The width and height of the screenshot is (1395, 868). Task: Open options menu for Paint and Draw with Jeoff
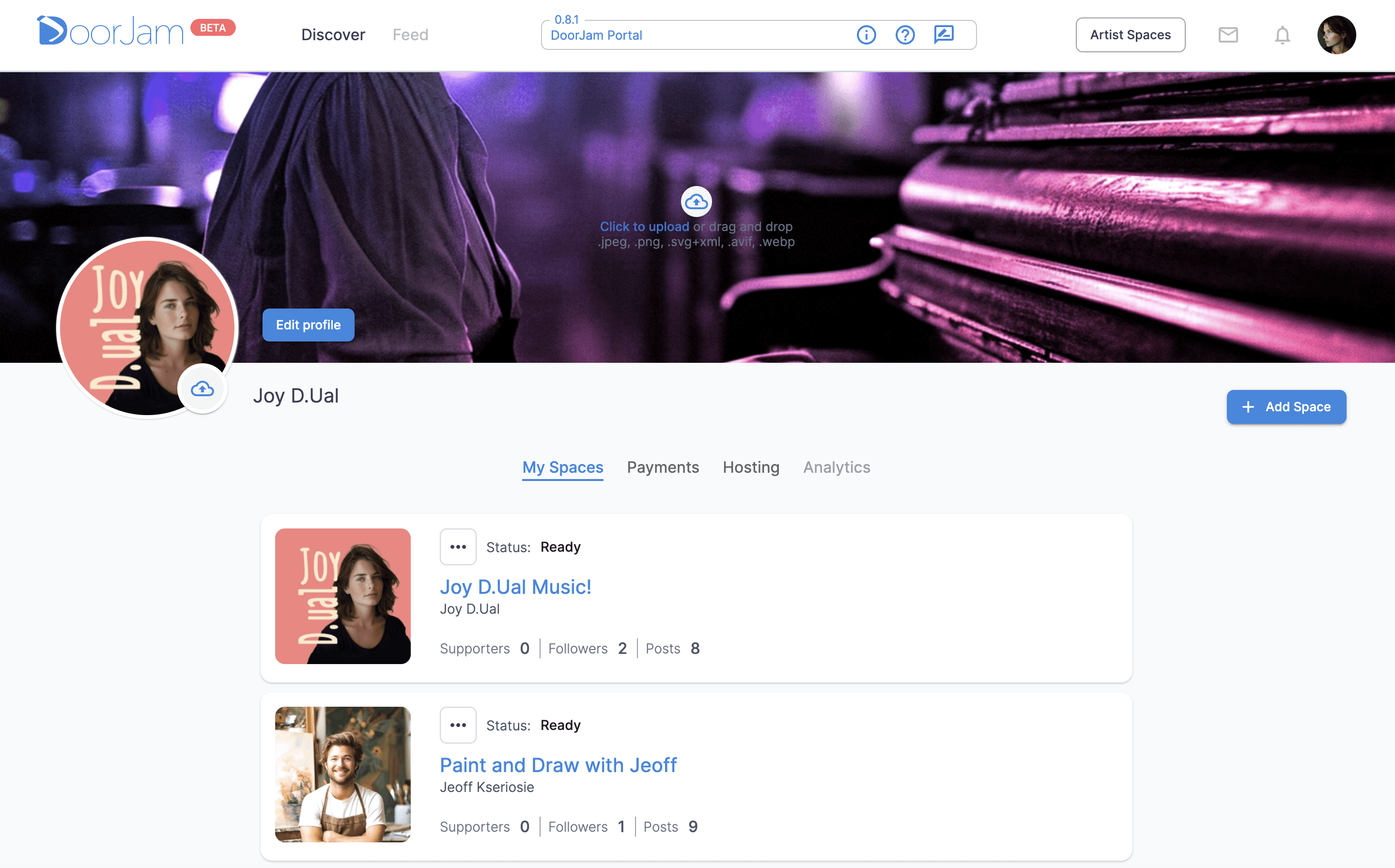(x=458, y=725)
